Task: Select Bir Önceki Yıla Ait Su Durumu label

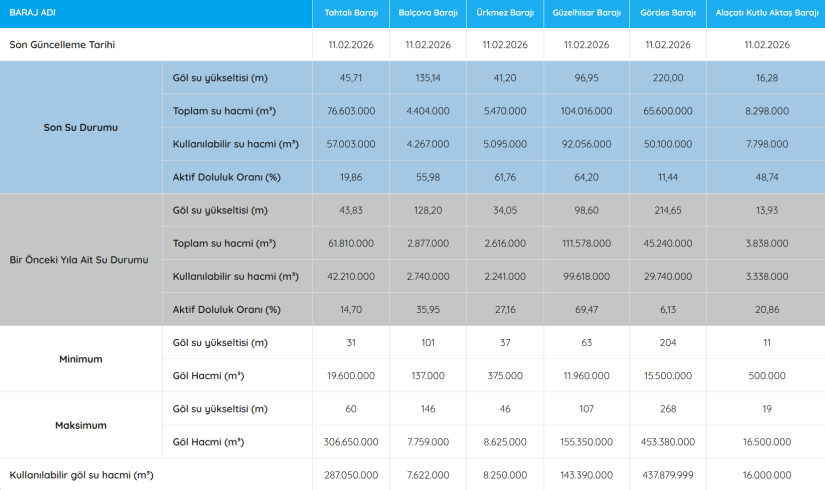Action: [x=78, y=260]
